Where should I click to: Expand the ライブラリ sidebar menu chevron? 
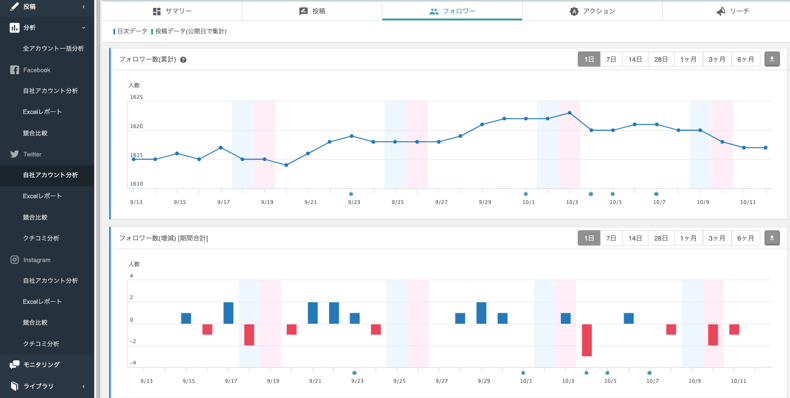coord(84,386)
